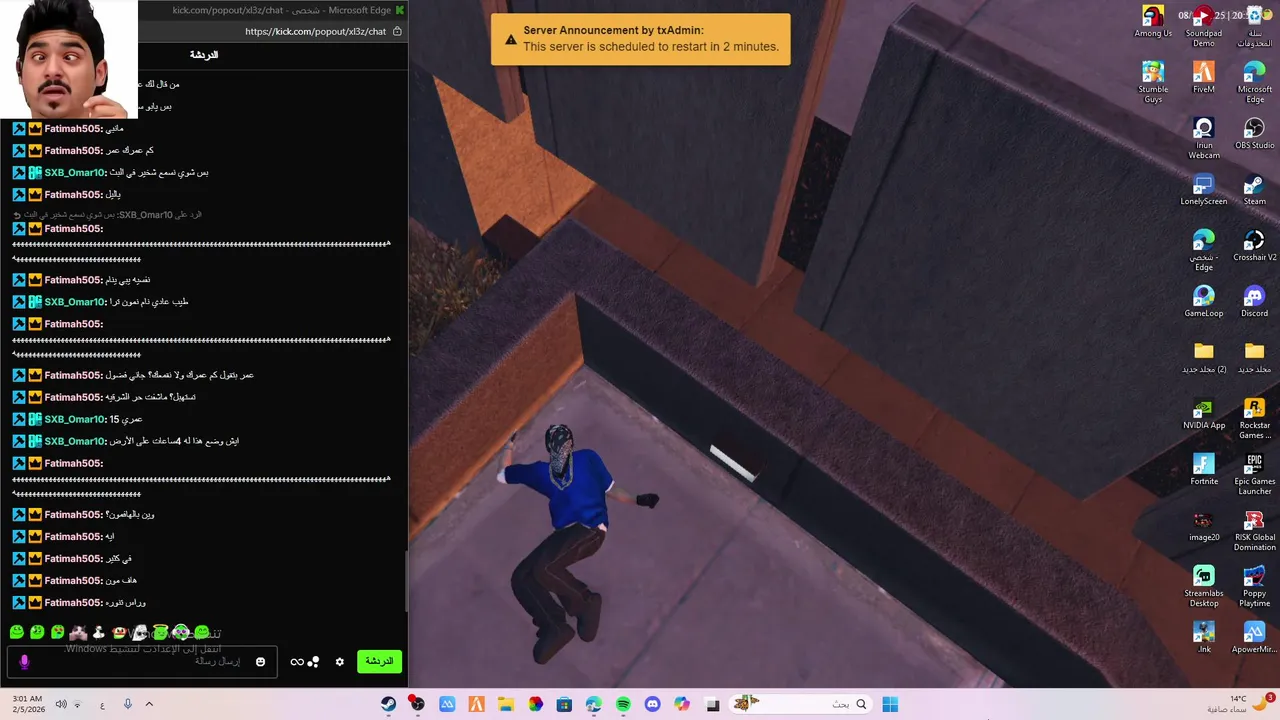1280x720 pixels.
Task: Click the txAdmin server announcement banner
Action: (640, 39)
